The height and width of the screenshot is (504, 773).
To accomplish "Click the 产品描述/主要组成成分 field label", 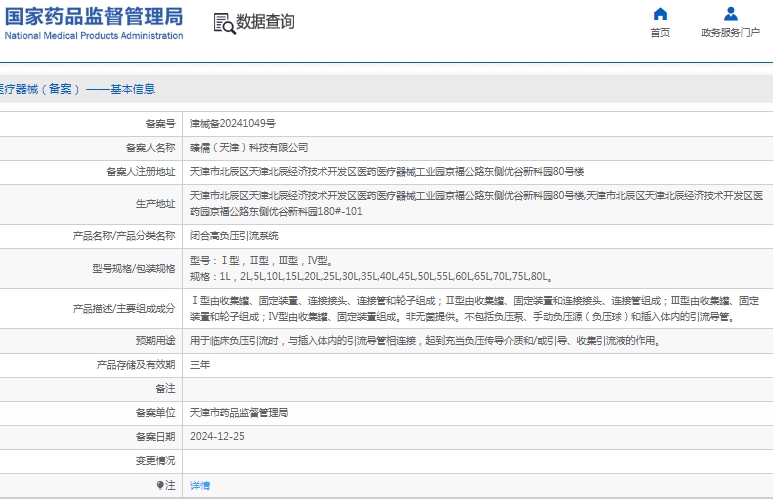I will tap(124, 309).
